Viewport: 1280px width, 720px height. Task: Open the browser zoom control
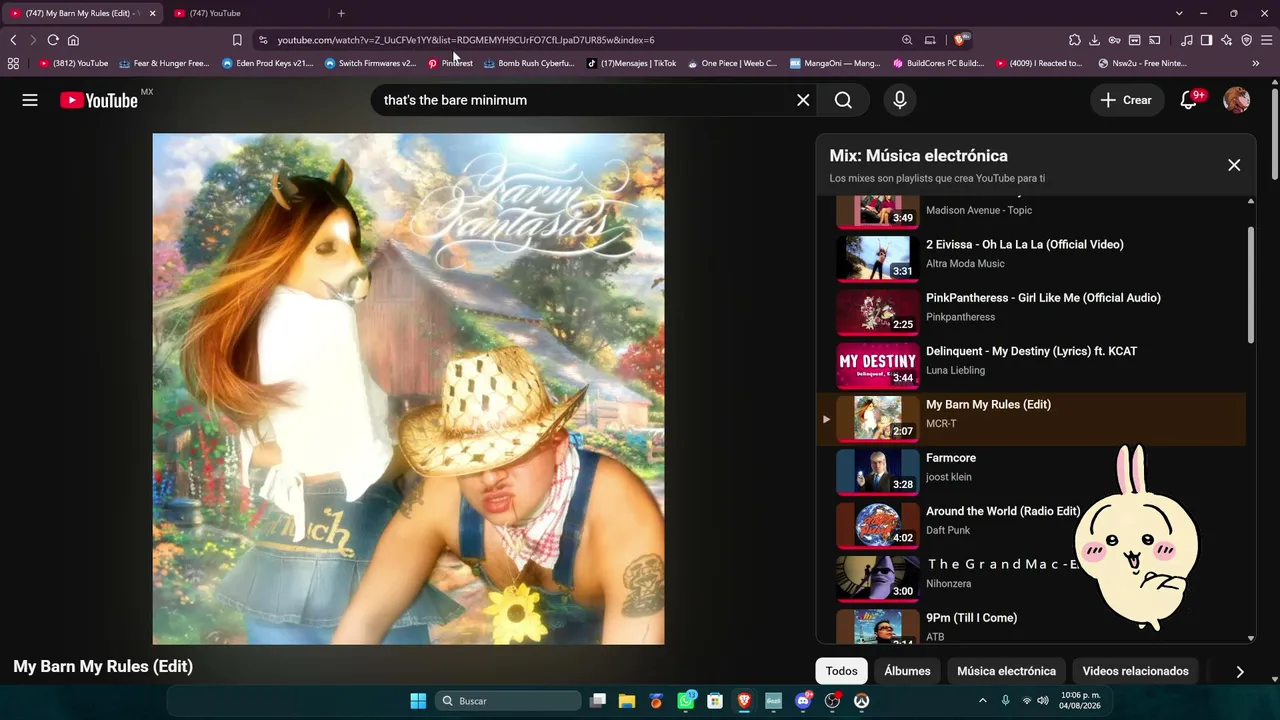click(x=907, y=40)
